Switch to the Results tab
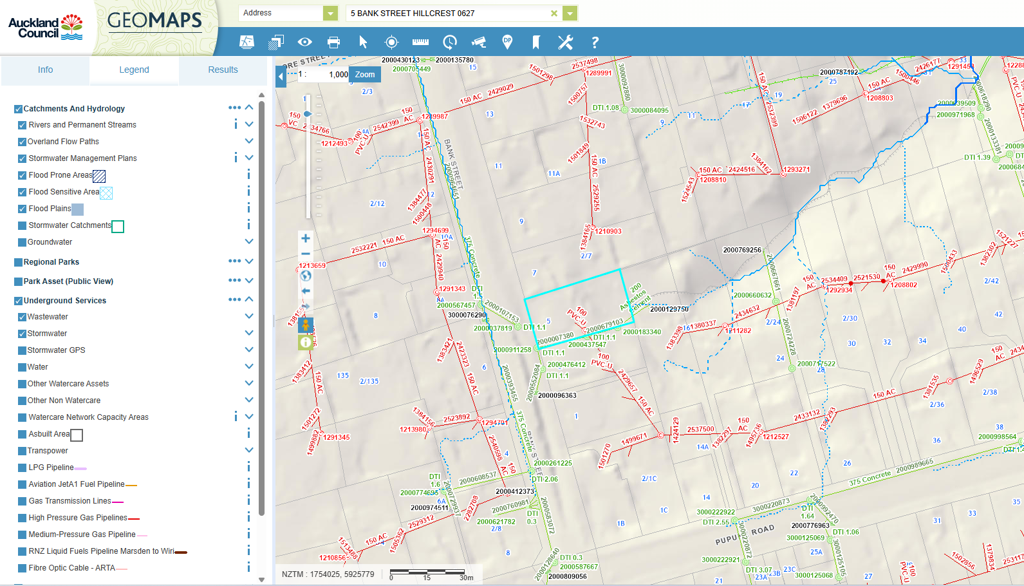This screenshot has width=1024, height=586. 222,70
